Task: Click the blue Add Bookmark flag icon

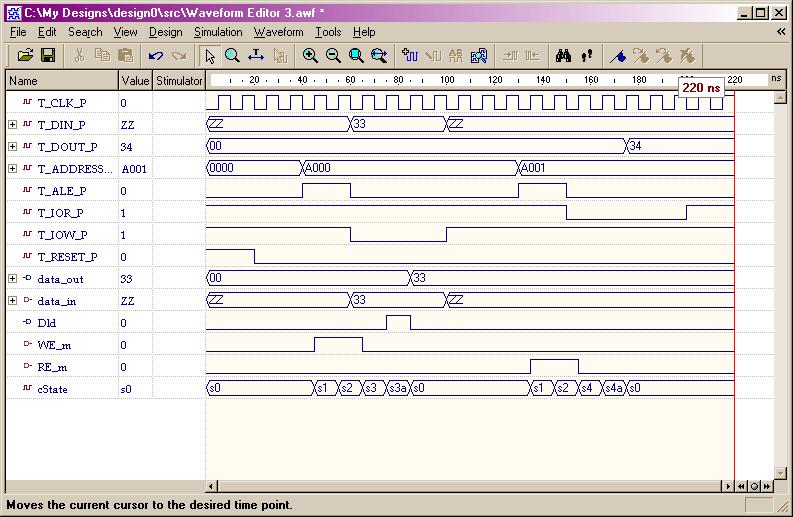Action: (x=617, y=56)
